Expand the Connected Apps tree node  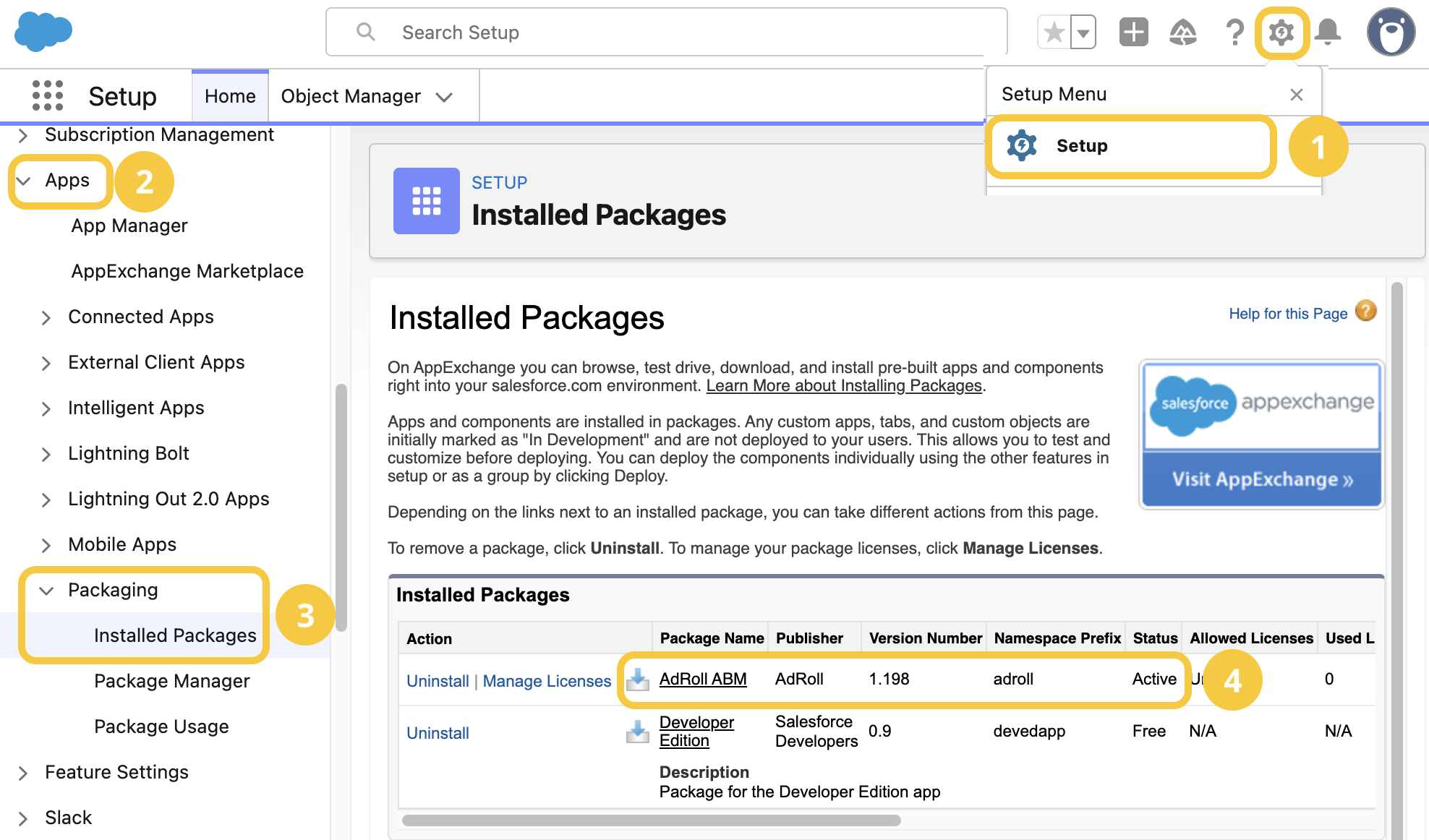46,317
